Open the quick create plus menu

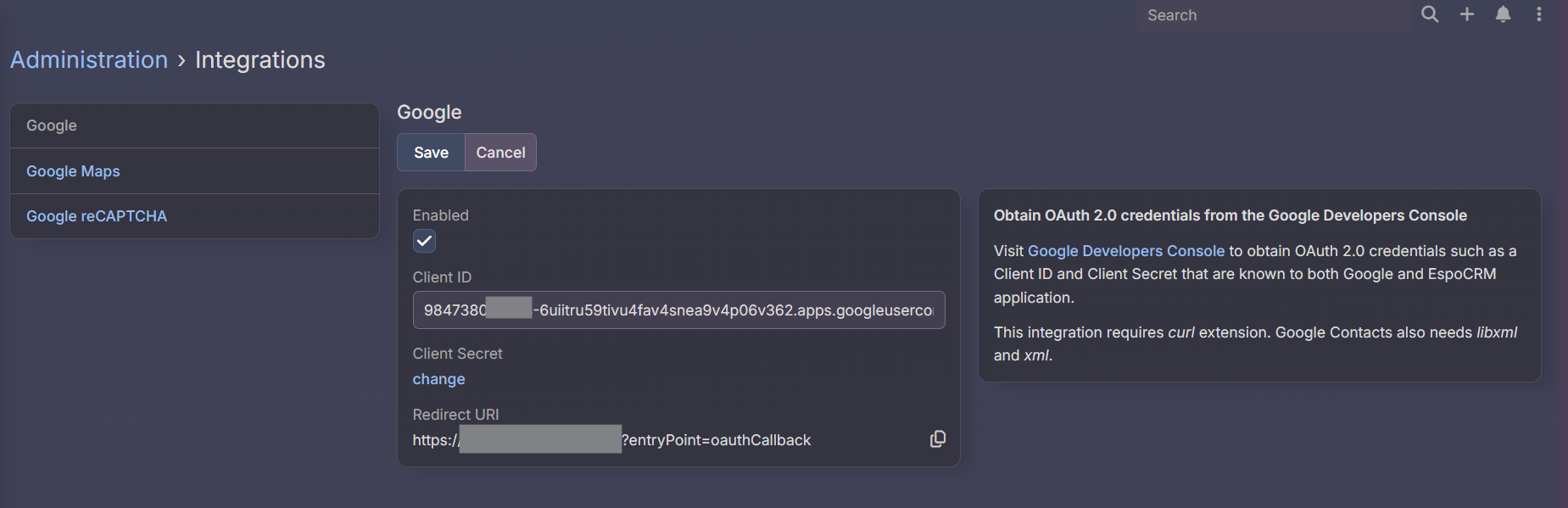coord(1467,14)
